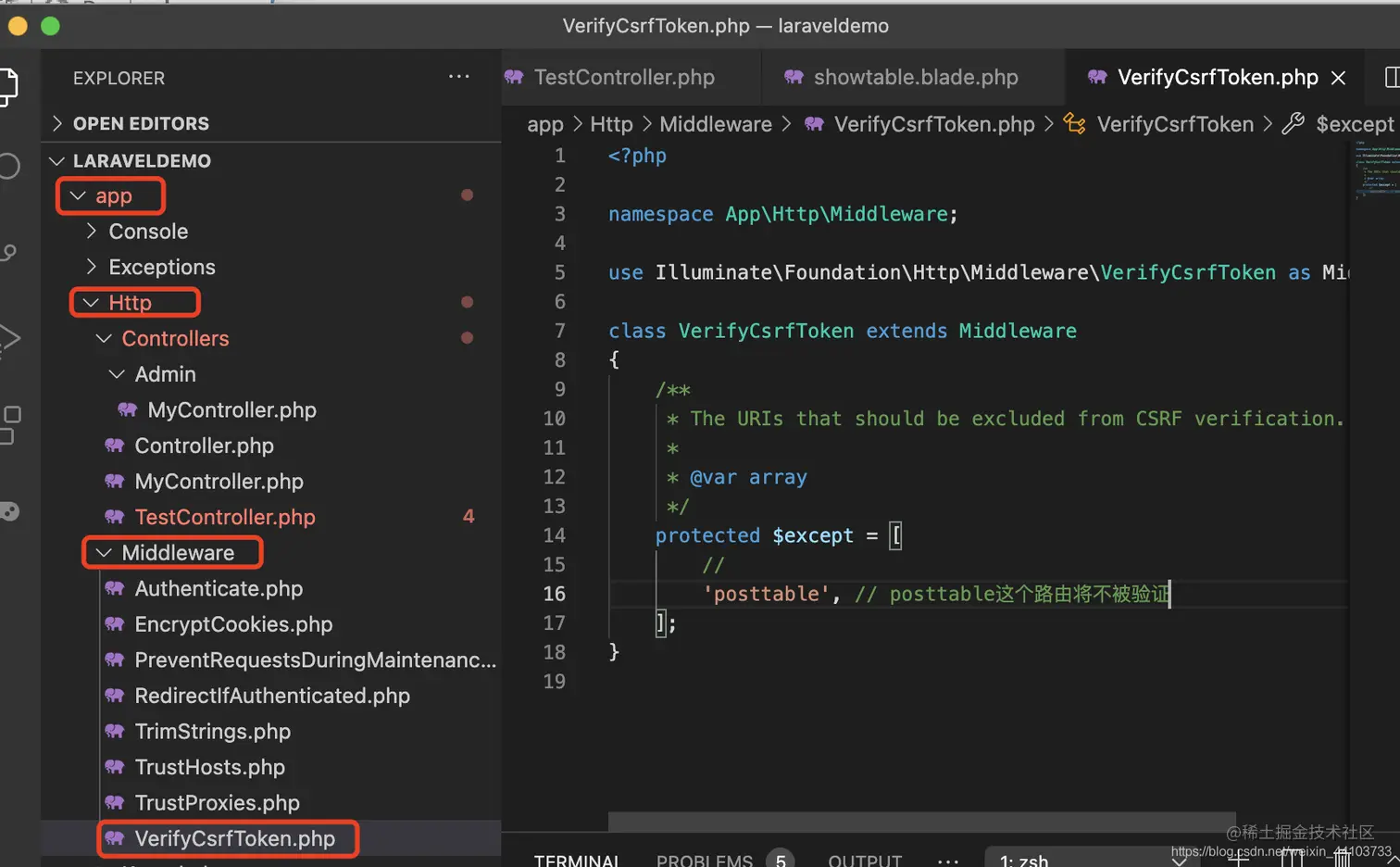The height and width of the screenshot is (867, 1400).
Task: Split the editor with the top-right icon
Action: pyautogui.click(x=1392, y=77)
